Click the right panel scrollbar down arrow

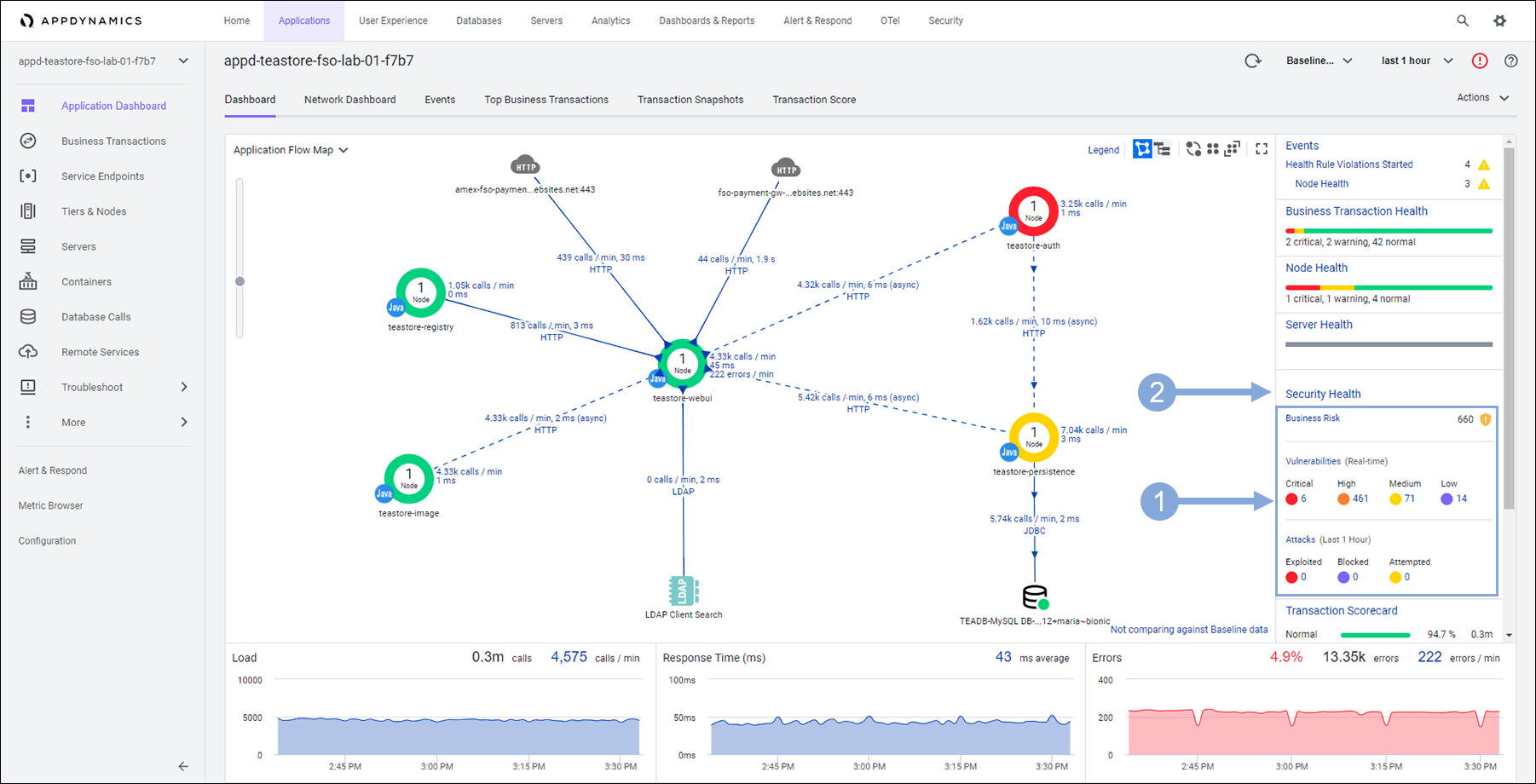pos(1509,635)
